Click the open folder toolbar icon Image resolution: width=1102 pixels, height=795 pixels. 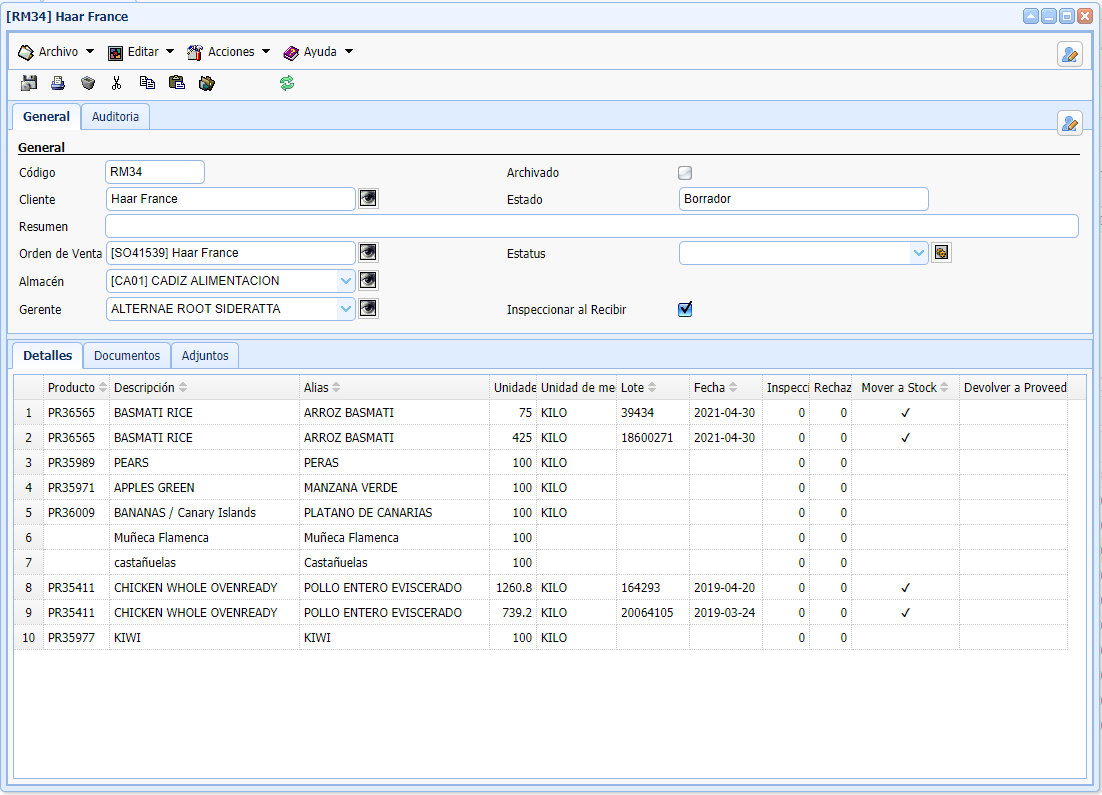[x=207, y=83]
